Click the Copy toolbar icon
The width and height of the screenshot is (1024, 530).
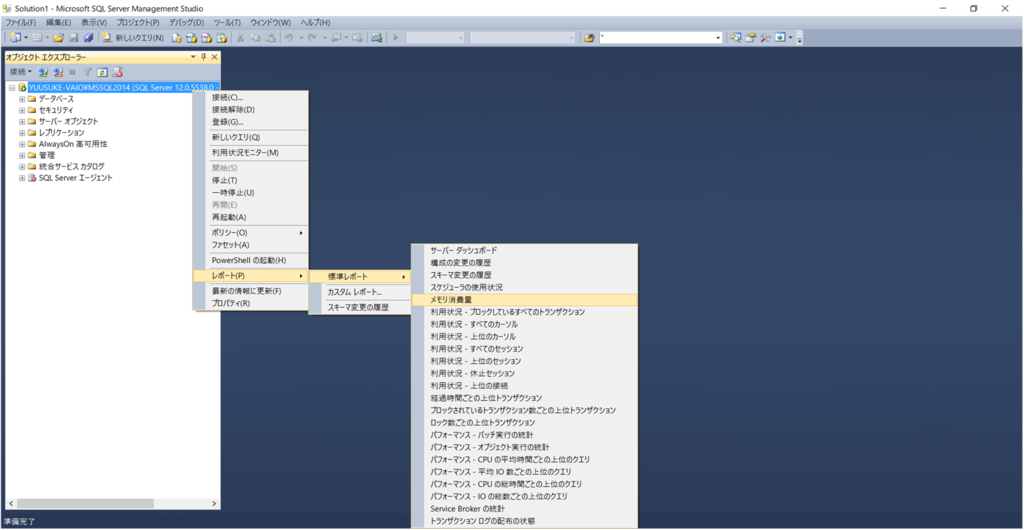pyautogui.click(x=255, y=38)
